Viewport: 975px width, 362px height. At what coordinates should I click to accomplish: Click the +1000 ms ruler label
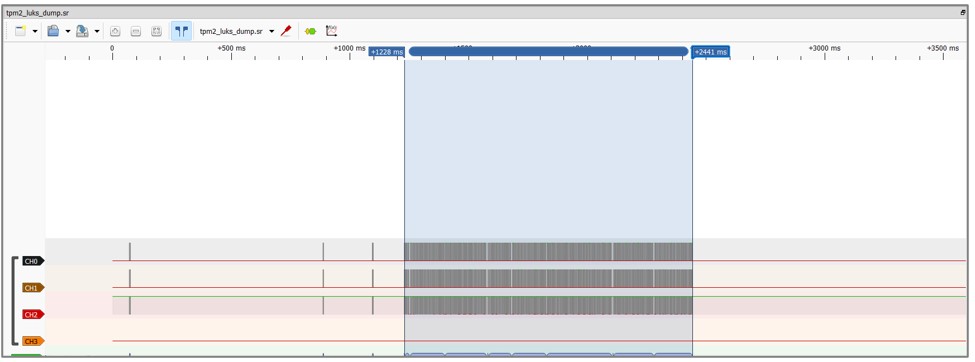point(349,49)
